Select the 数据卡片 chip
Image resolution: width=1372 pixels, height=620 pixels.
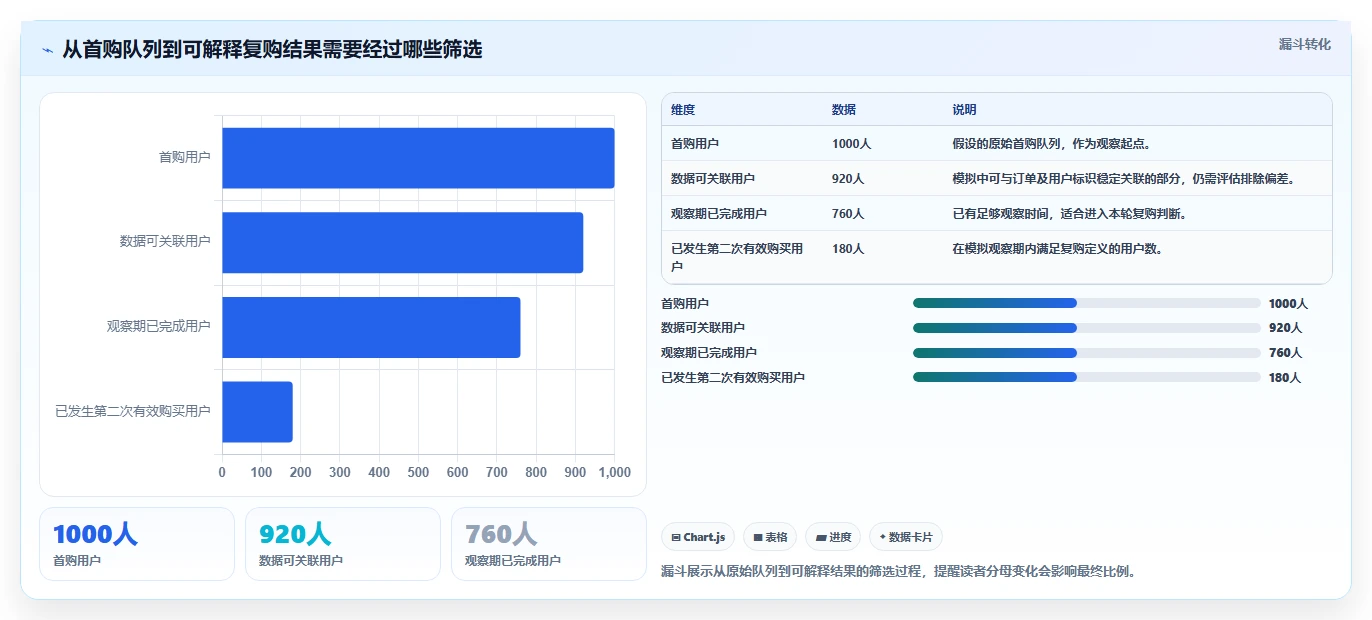coord(906,537)
